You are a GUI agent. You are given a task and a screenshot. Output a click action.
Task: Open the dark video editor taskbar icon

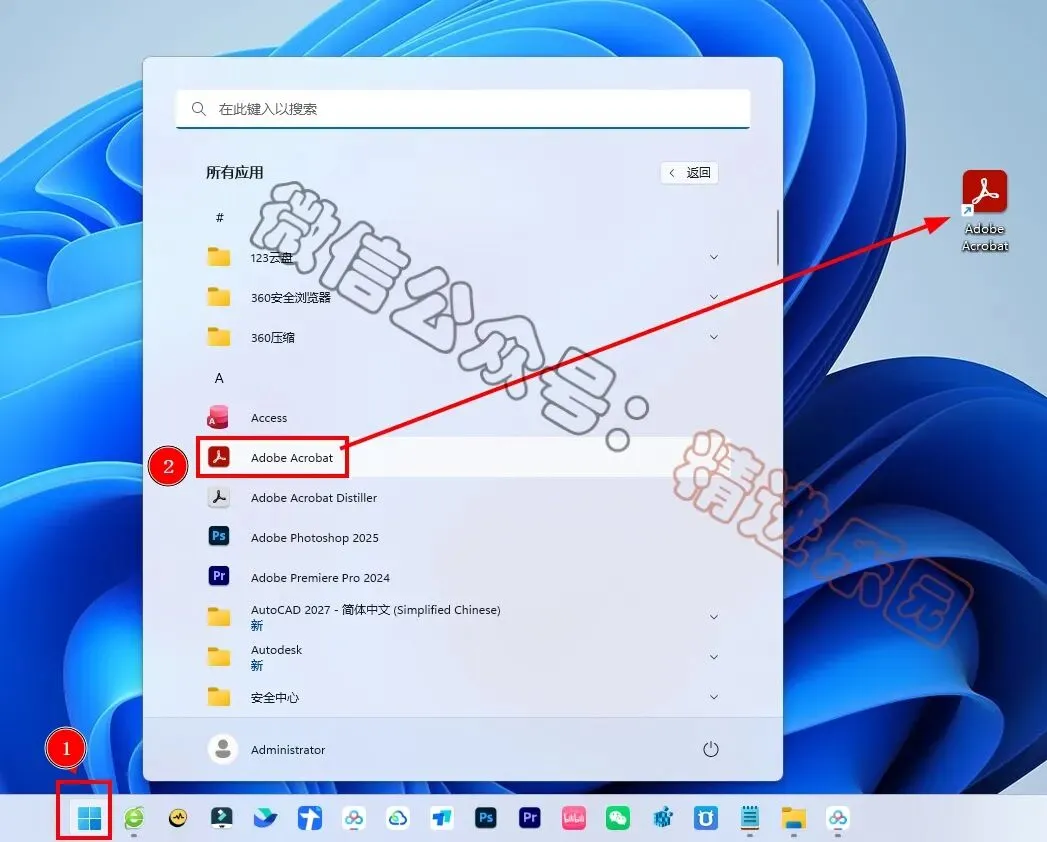point(222,817)
